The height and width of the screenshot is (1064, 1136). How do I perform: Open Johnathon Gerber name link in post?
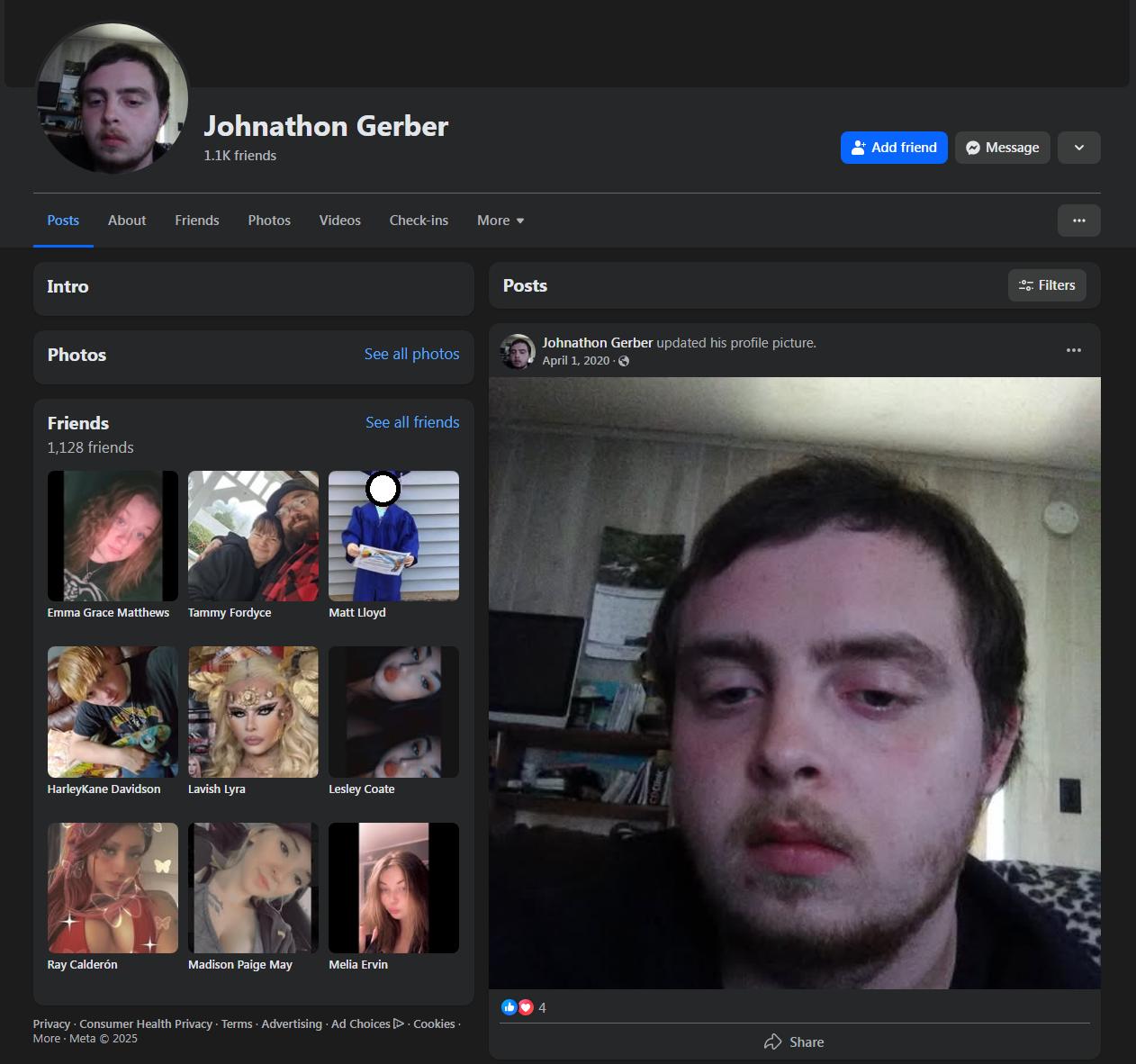pyautogui.click(x=598, y=343)
